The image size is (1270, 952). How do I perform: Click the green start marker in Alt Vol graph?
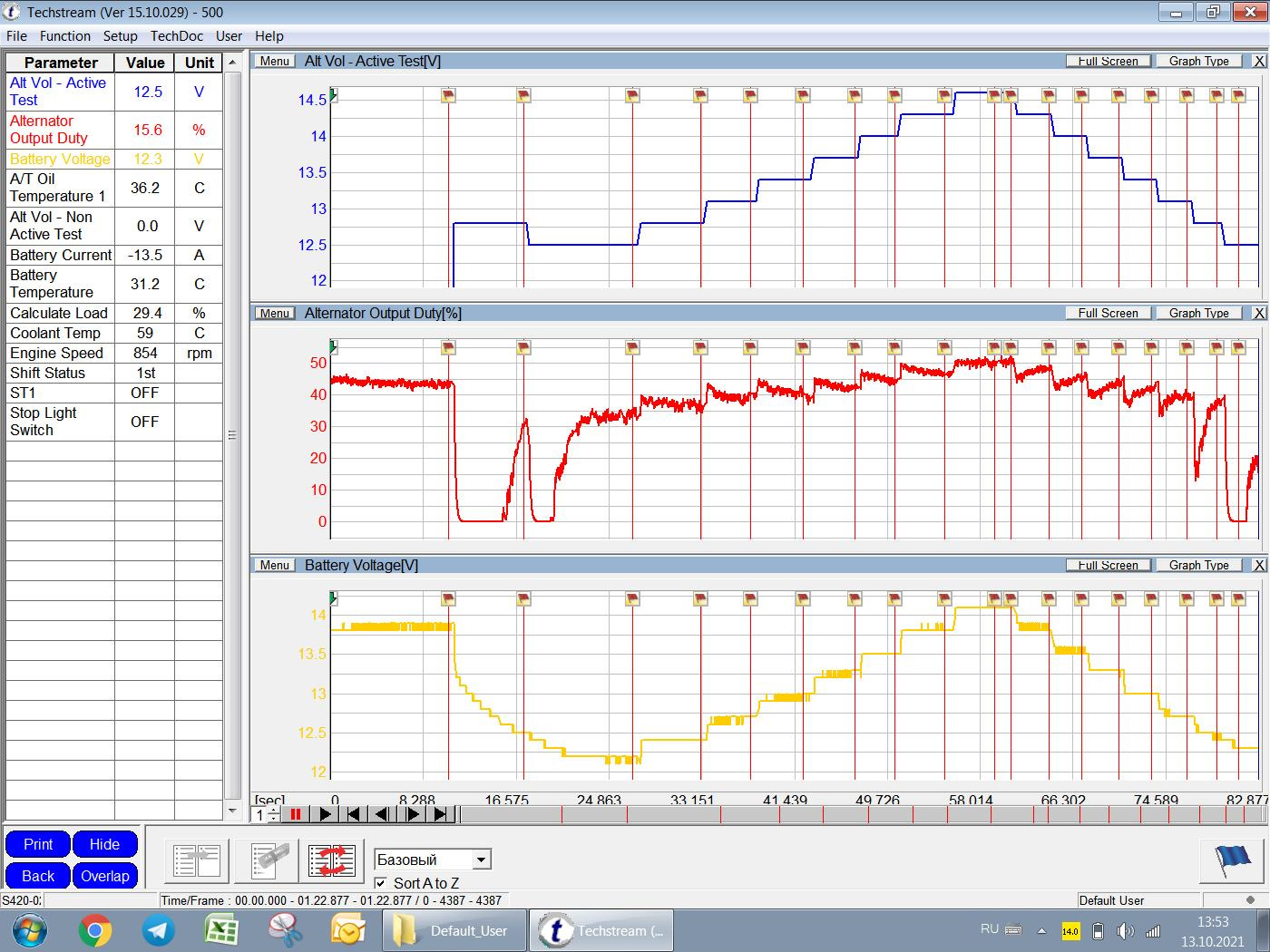point(334,94)
